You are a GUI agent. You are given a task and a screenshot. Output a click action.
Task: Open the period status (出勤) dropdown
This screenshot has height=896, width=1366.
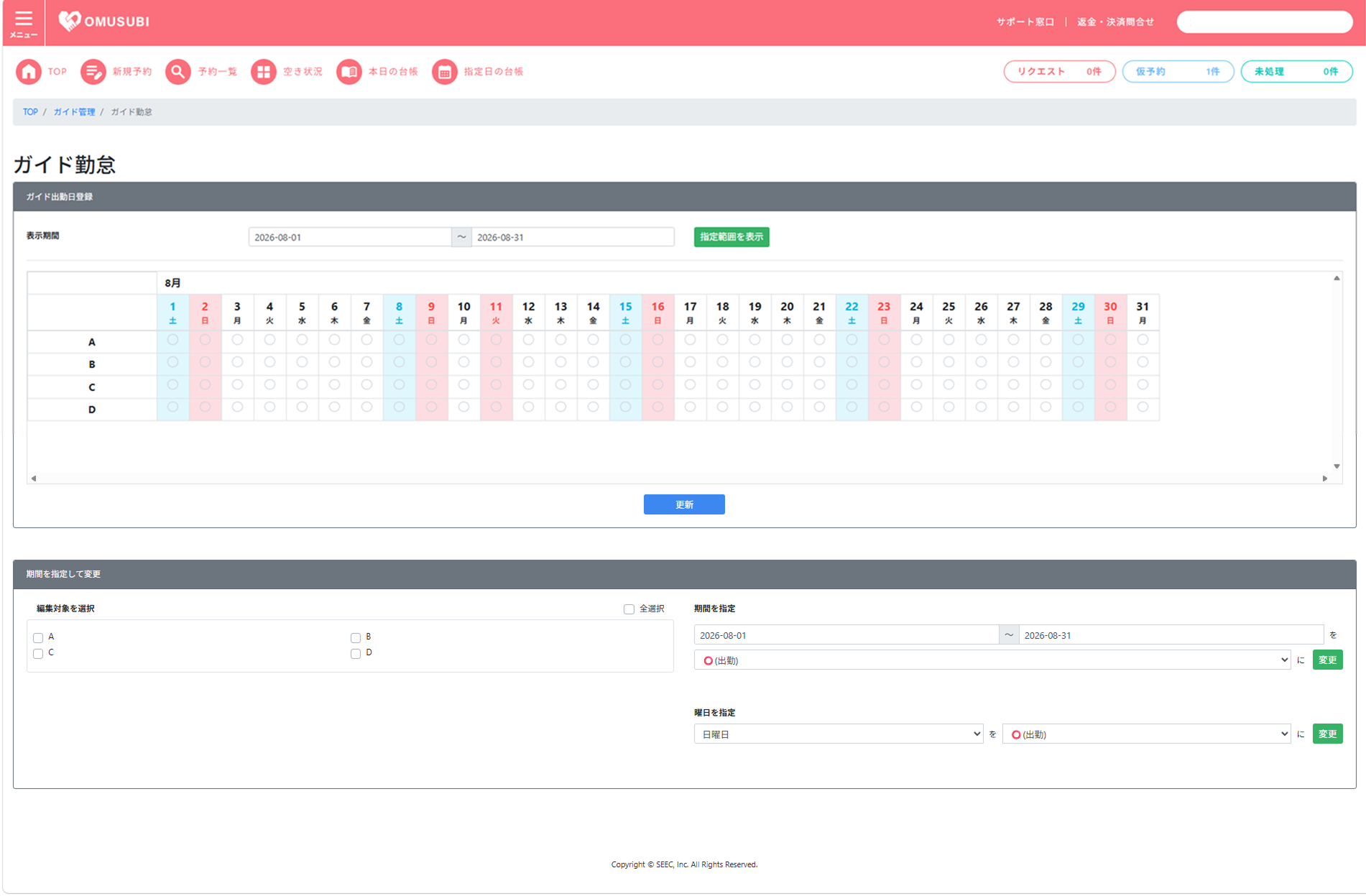coord(992,660)
